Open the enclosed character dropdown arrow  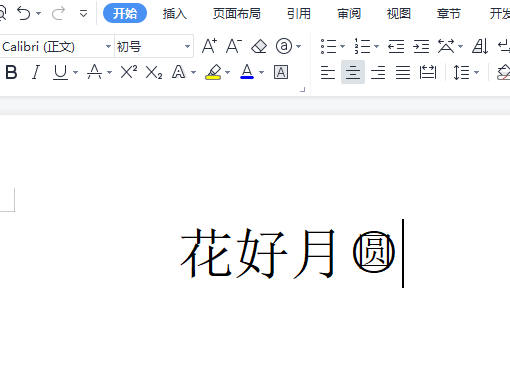pyautogui.click(x=299, y=46)
